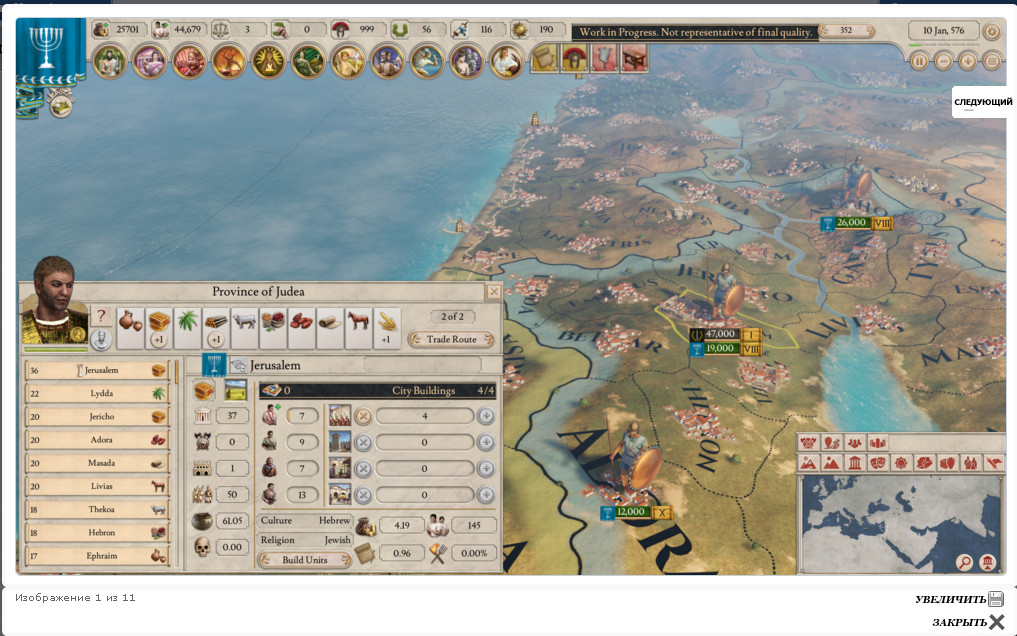Click the governor portrait thumbnail
Viewport: 1017px width, 636px height.
click(x=55, y=301)
